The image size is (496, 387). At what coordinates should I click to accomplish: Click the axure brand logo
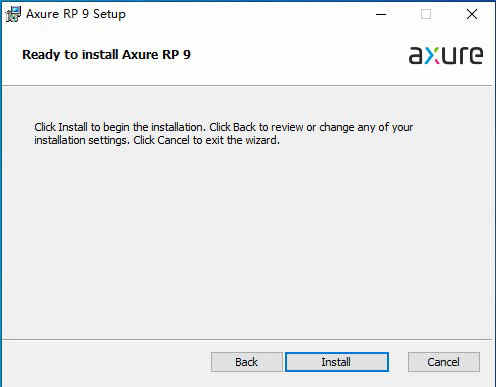[x=446, y=55]
